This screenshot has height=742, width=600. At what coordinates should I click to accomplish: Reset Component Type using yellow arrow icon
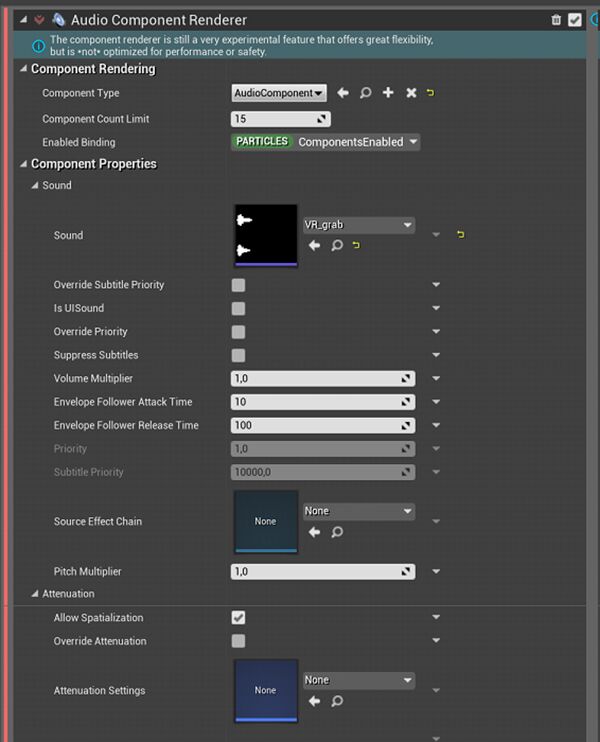[431, 93]
